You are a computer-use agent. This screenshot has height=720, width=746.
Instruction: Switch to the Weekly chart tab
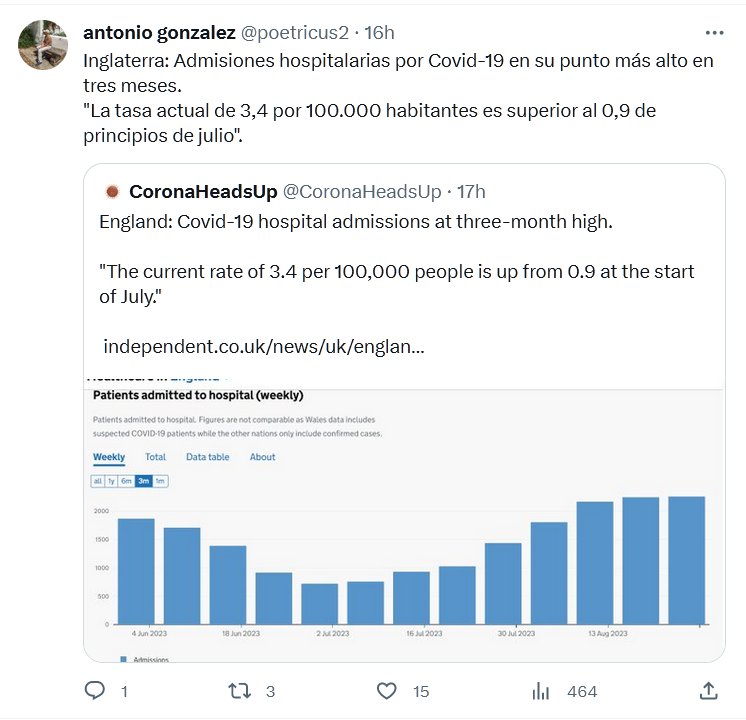click(x=109, y=457)
